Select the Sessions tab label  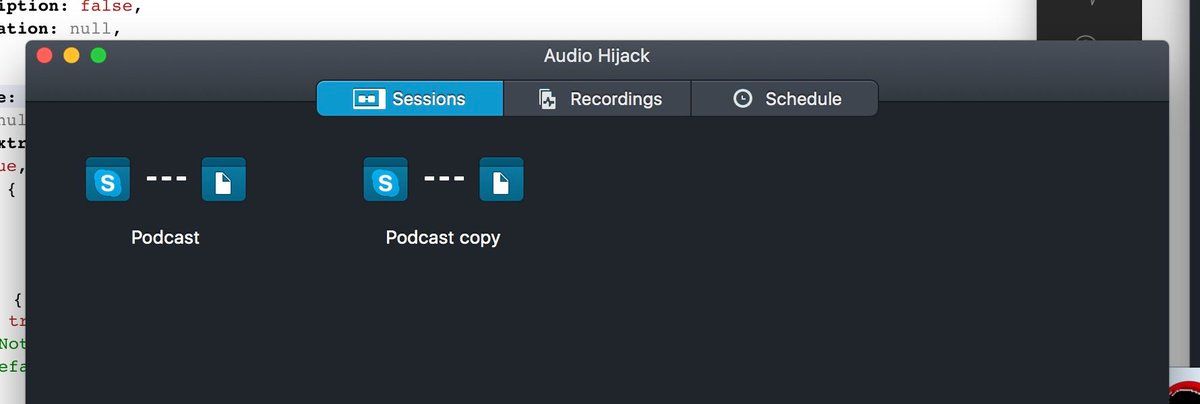(428, 99)
